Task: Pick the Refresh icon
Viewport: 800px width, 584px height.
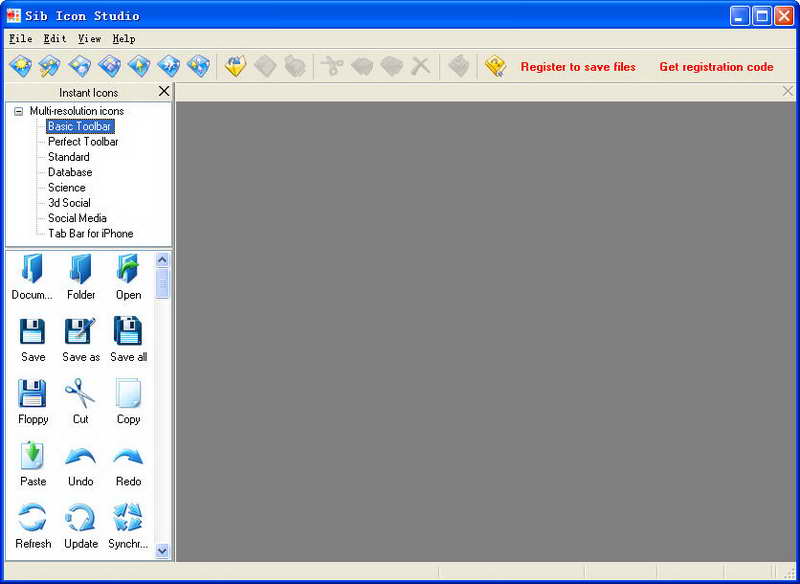Action: [x=33, y=526]
